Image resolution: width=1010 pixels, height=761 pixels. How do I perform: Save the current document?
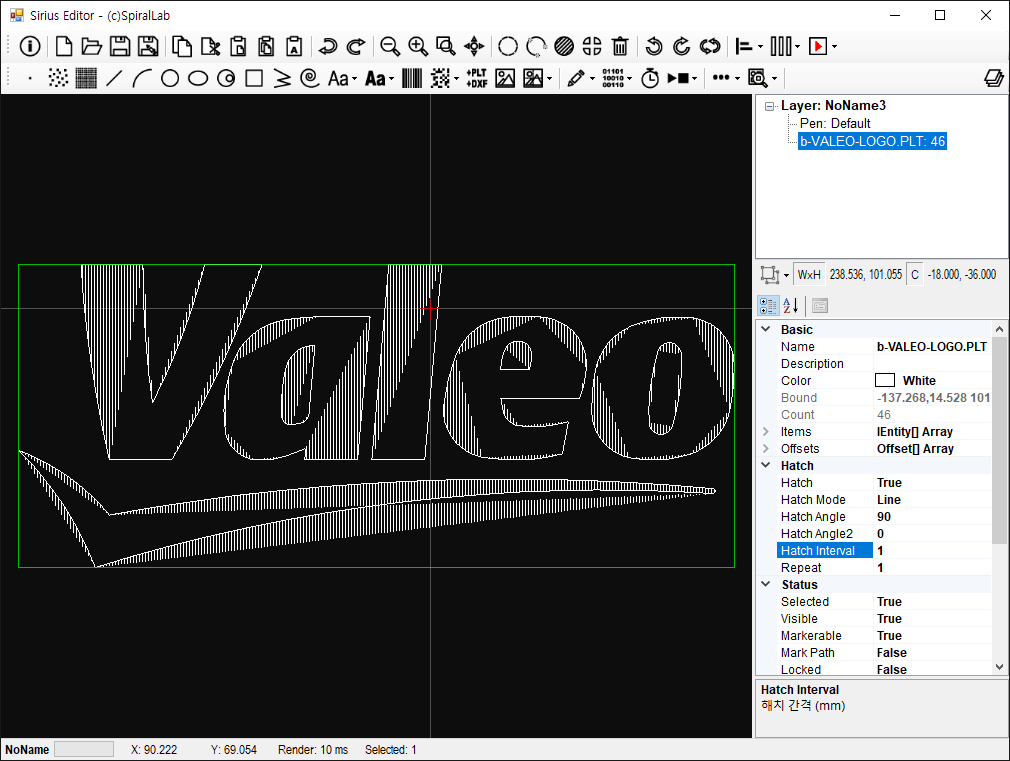[120, 46]
